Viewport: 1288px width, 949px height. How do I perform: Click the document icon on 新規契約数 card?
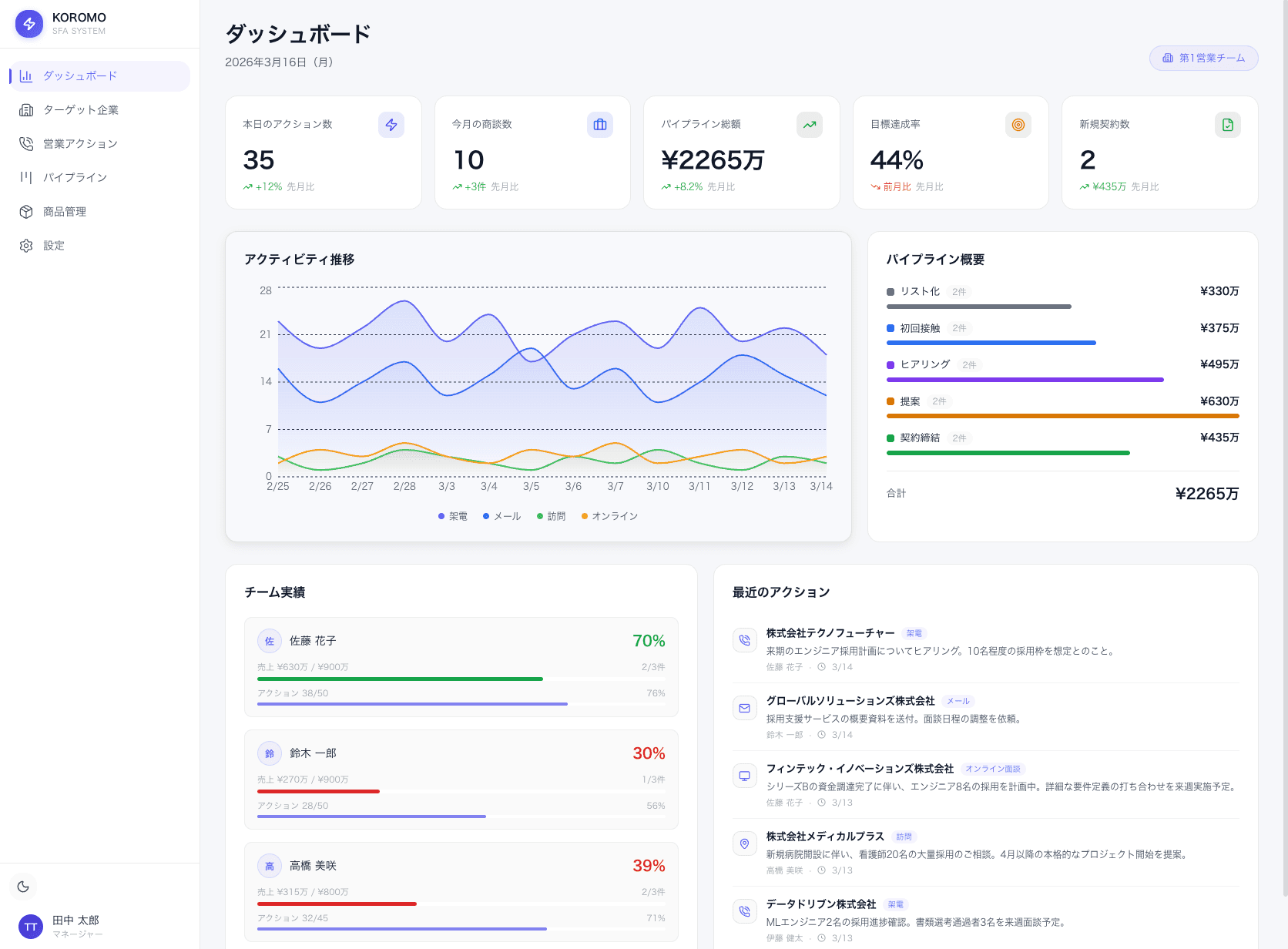pyautogui.click(x=1227, y=125)
